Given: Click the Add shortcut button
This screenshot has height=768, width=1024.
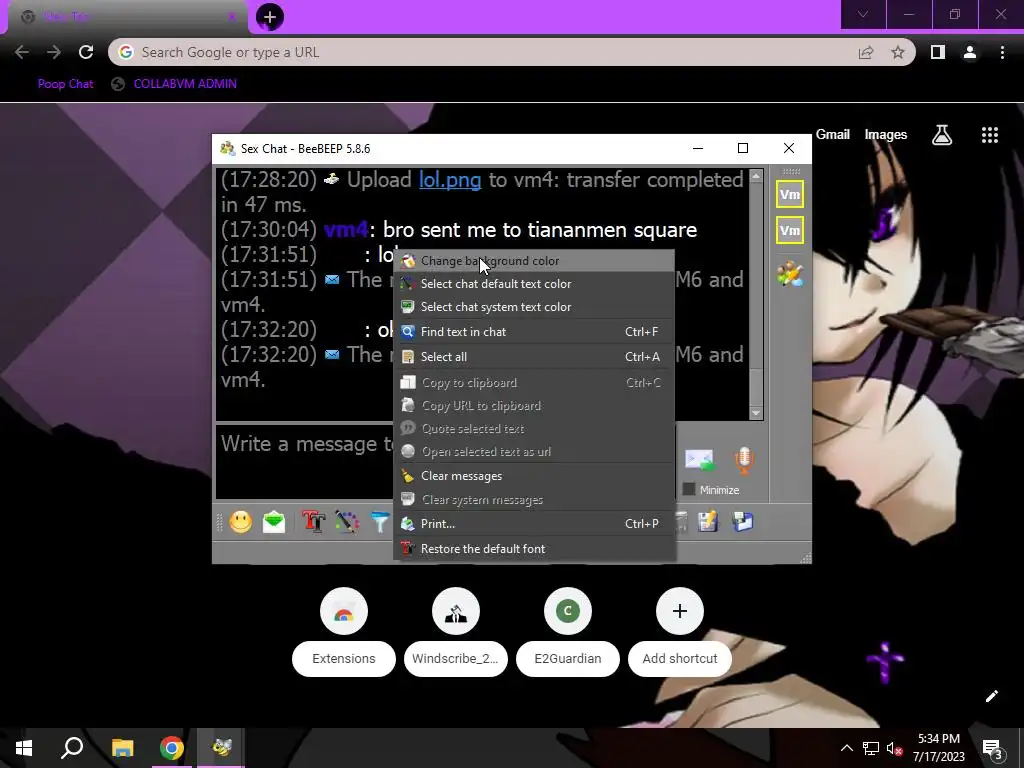Looking at the screenshot, I should tap(680, 632).
